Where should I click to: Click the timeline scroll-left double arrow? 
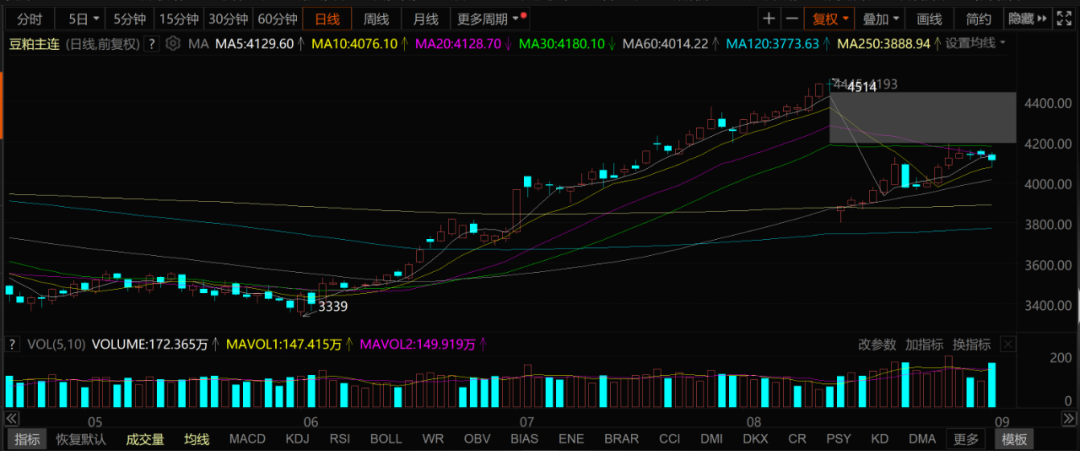[12, 419]
